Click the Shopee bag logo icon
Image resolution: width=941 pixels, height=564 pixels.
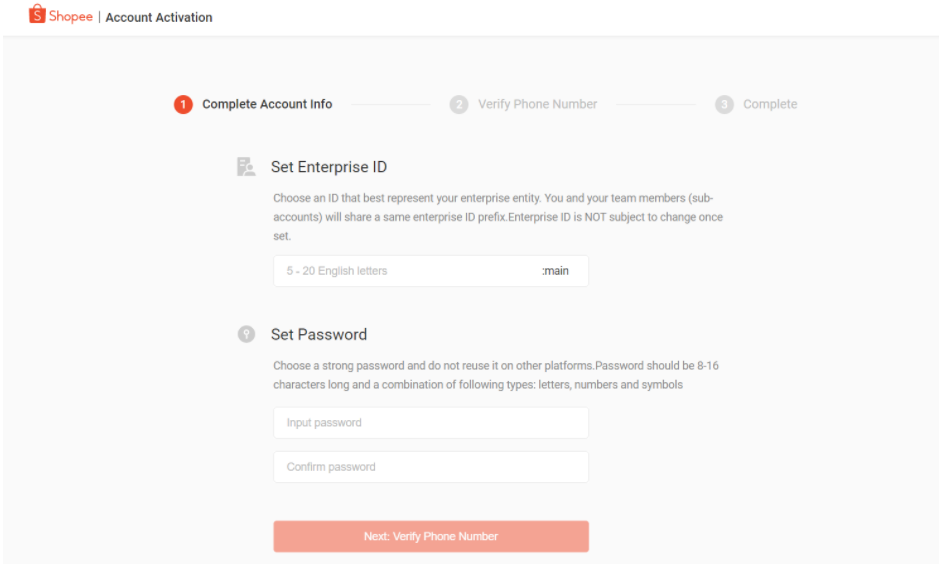coord(38,15)
